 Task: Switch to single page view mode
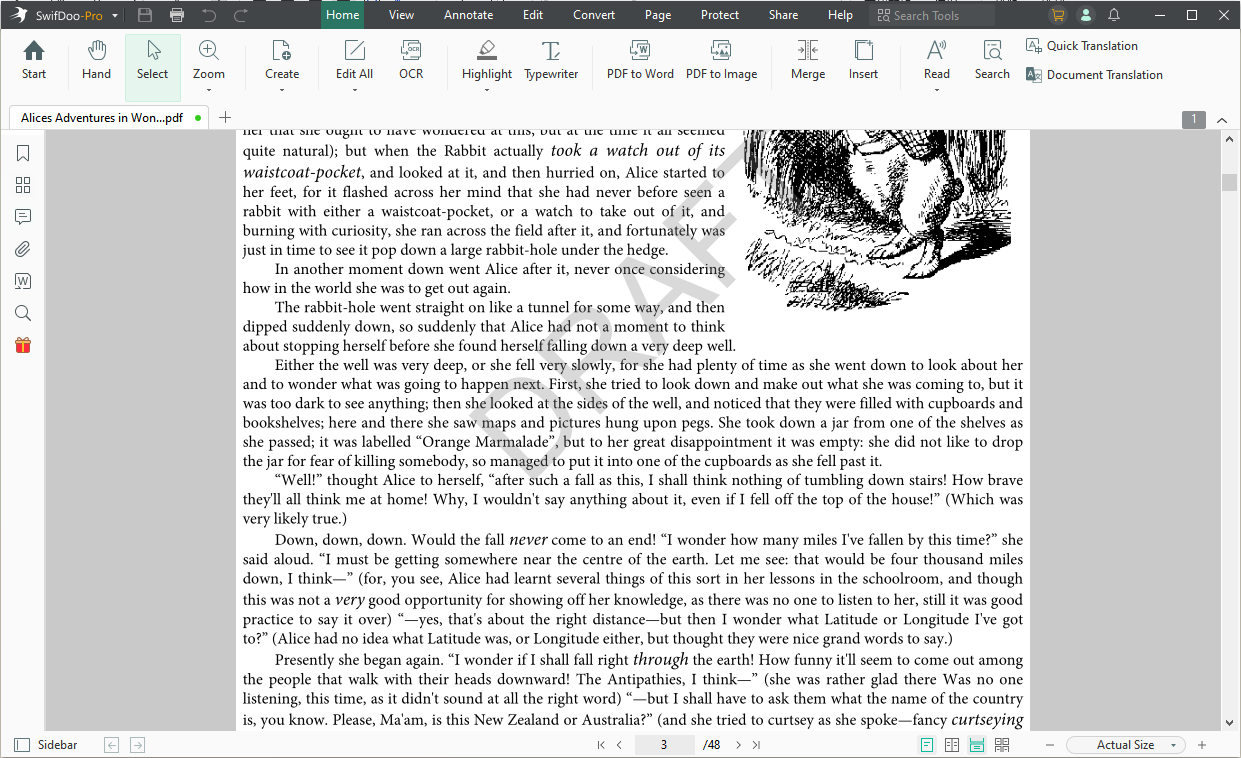coord(927,745)
